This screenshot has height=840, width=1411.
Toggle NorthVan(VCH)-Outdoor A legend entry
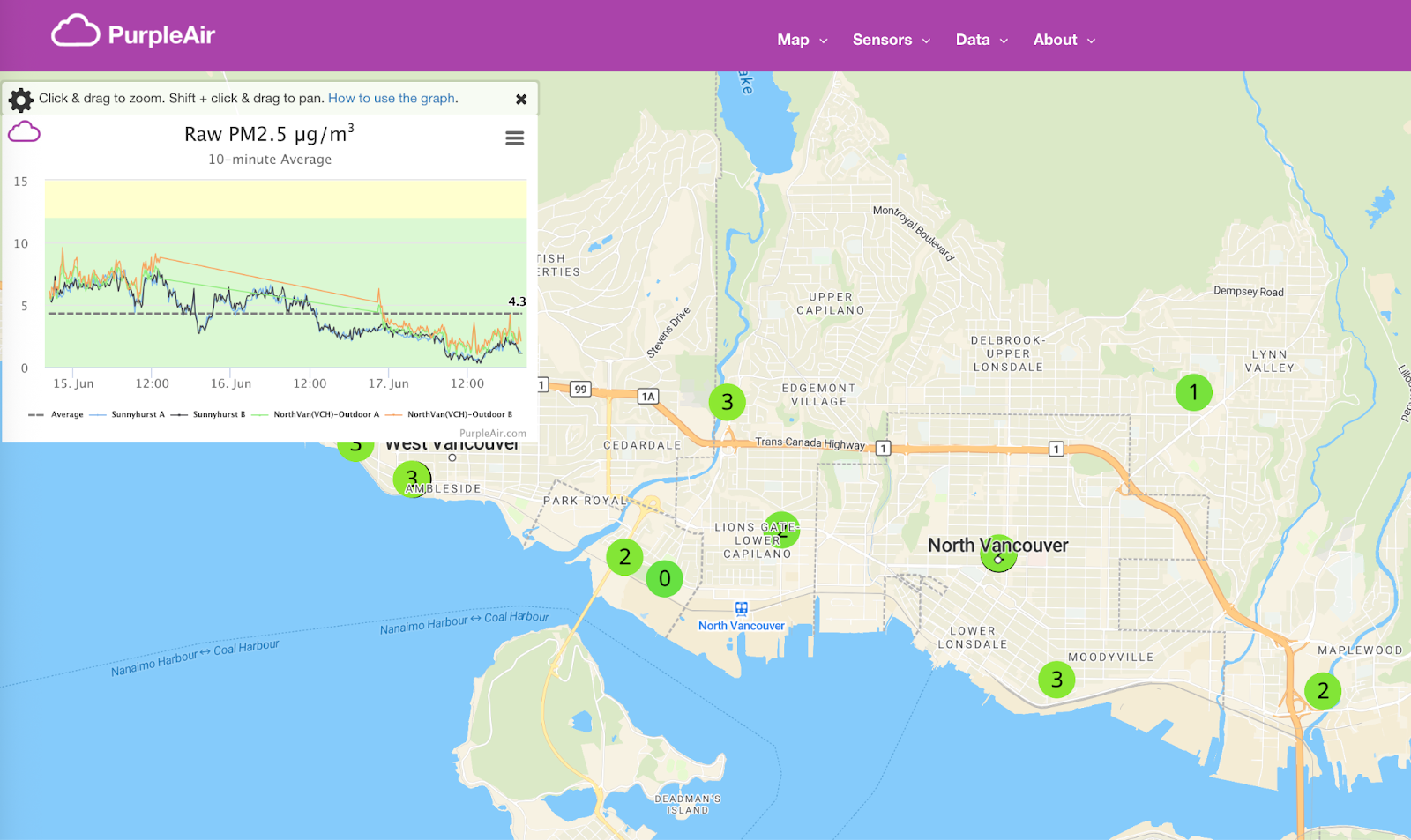(x=316, y=414)
